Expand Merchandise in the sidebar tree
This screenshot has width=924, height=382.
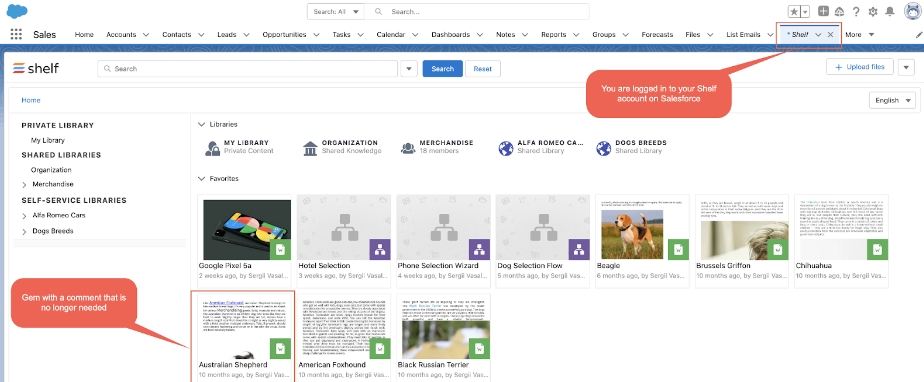(24, 185)
